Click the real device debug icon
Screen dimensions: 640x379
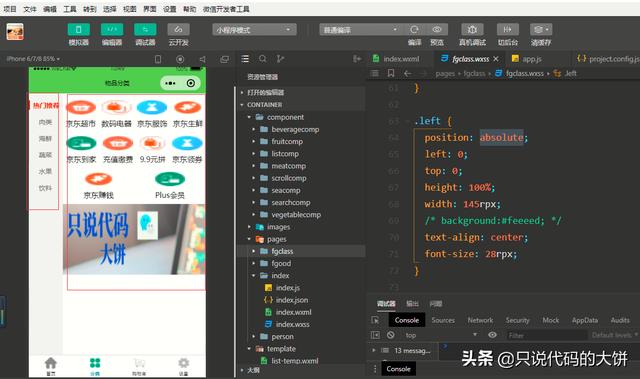point(472,29)
